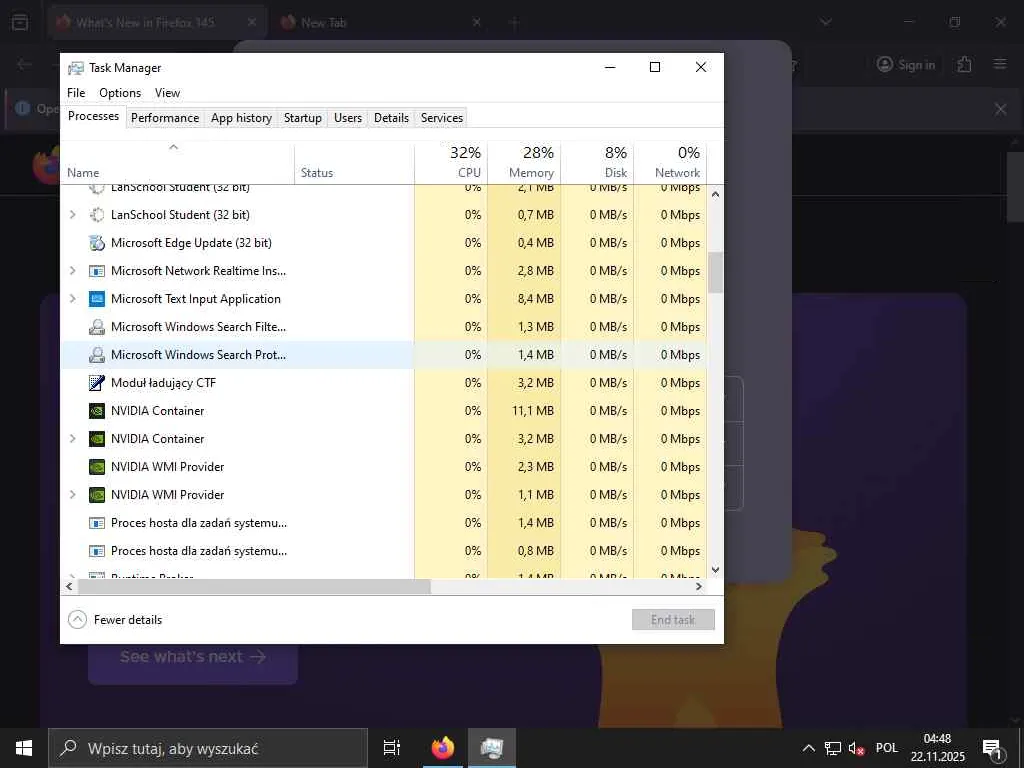Click the Microsoft Network Realtime Inspection icon
This screenshot has width=1024, height=768.
click(x=97, y=271)
